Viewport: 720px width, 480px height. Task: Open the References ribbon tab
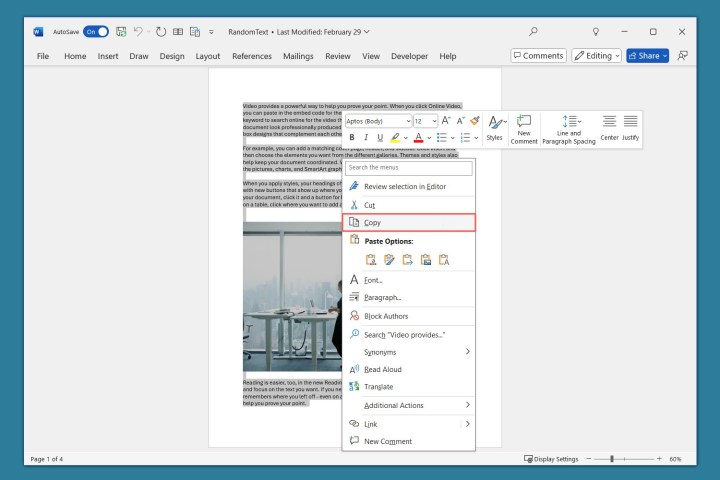[251, 57]
